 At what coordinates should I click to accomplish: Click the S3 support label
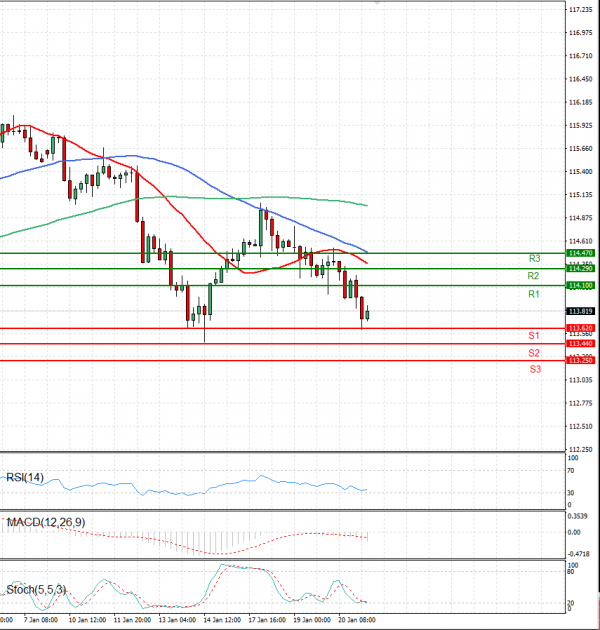tap(535, 369)
